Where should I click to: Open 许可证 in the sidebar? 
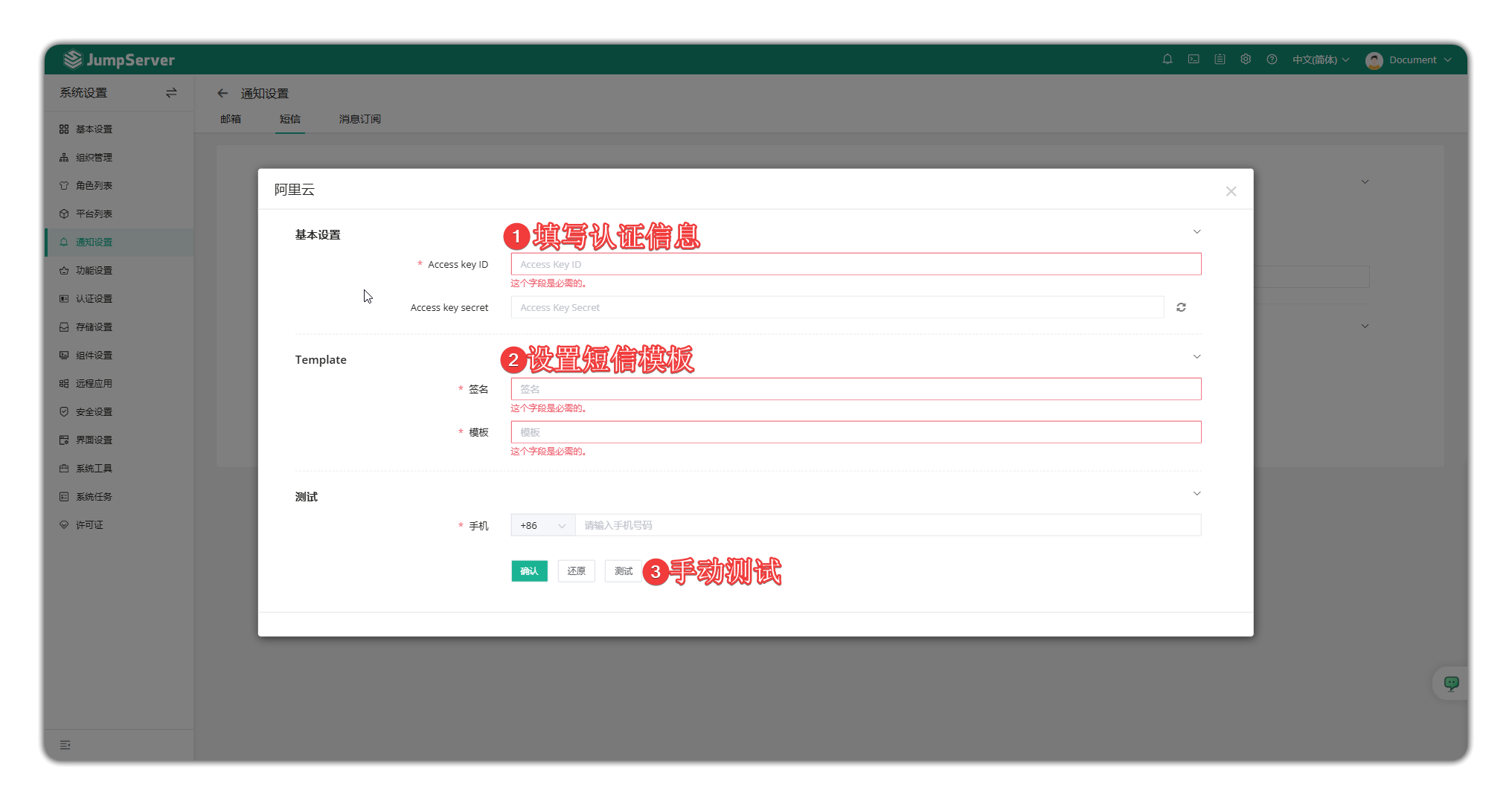pyautogui.click(x=119, y=525)
